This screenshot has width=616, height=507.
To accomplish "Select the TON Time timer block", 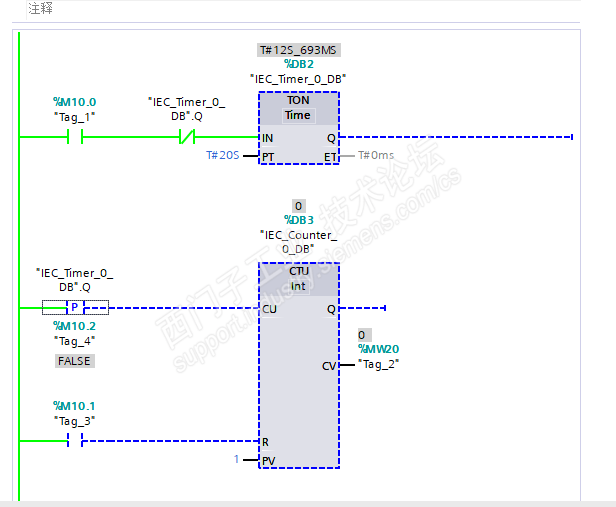I will [x=299, y=128].
